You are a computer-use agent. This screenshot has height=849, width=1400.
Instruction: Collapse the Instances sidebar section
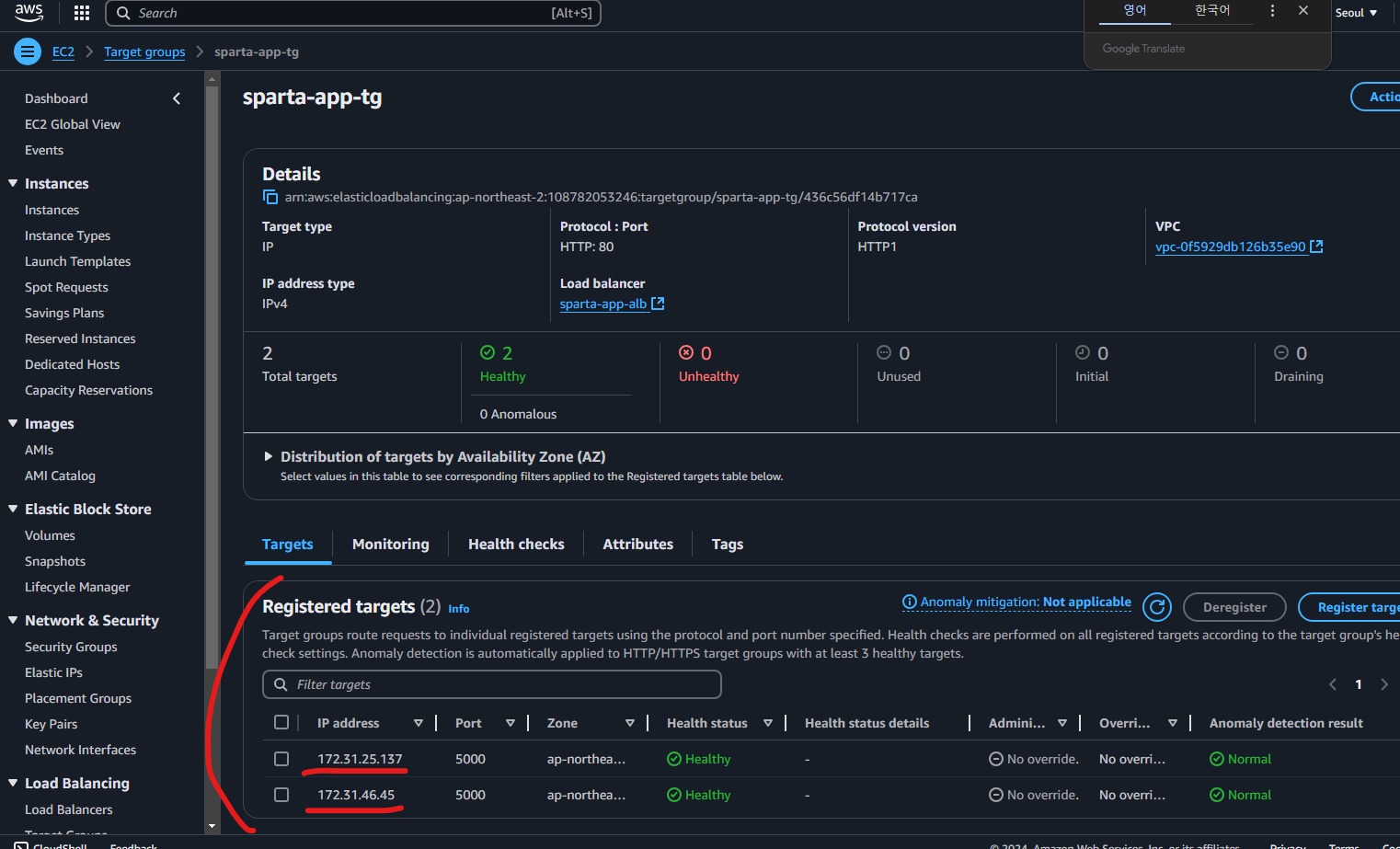(13, 183)
